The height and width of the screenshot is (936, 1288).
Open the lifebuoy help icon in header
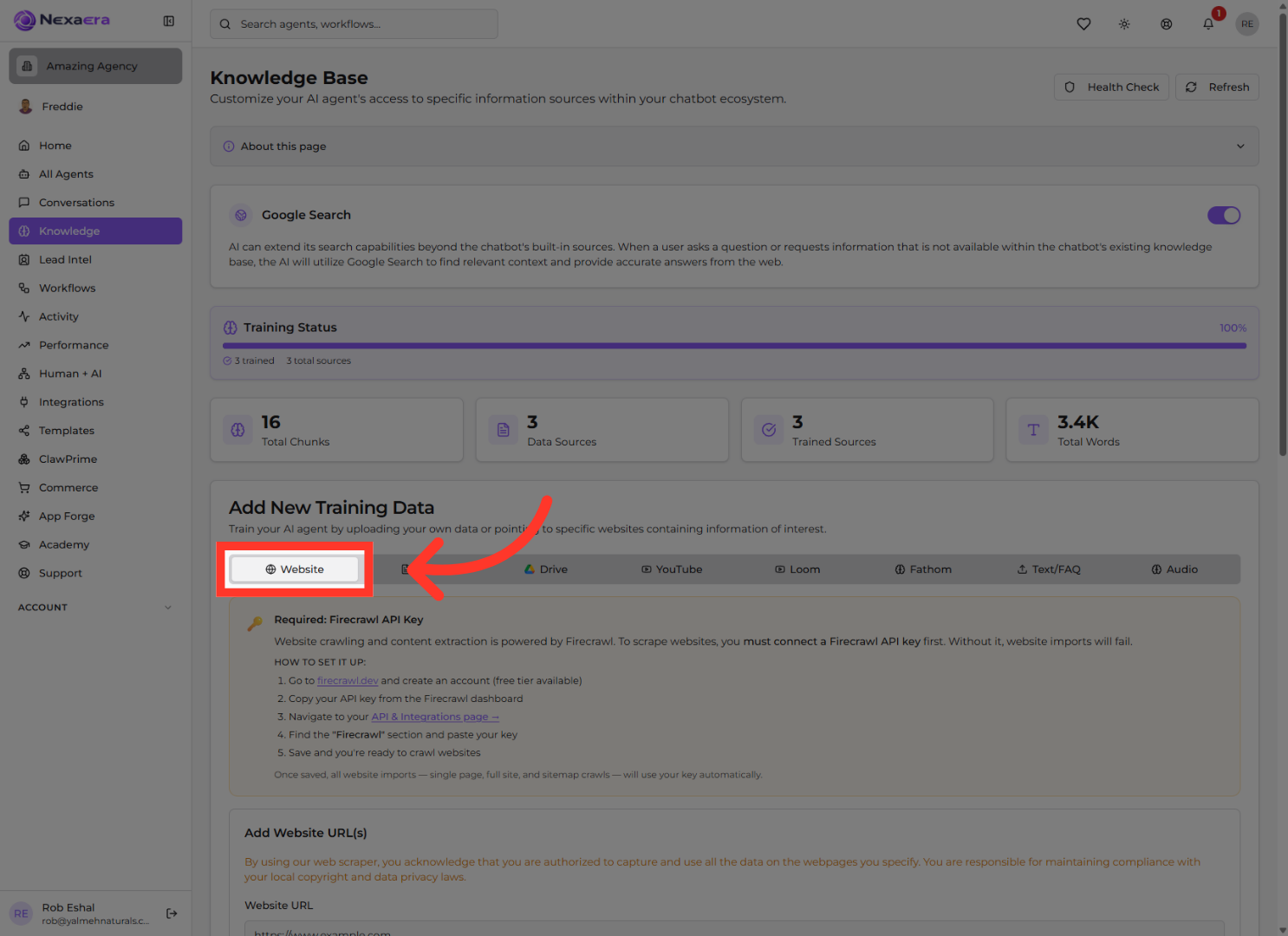click(1167, 24)
